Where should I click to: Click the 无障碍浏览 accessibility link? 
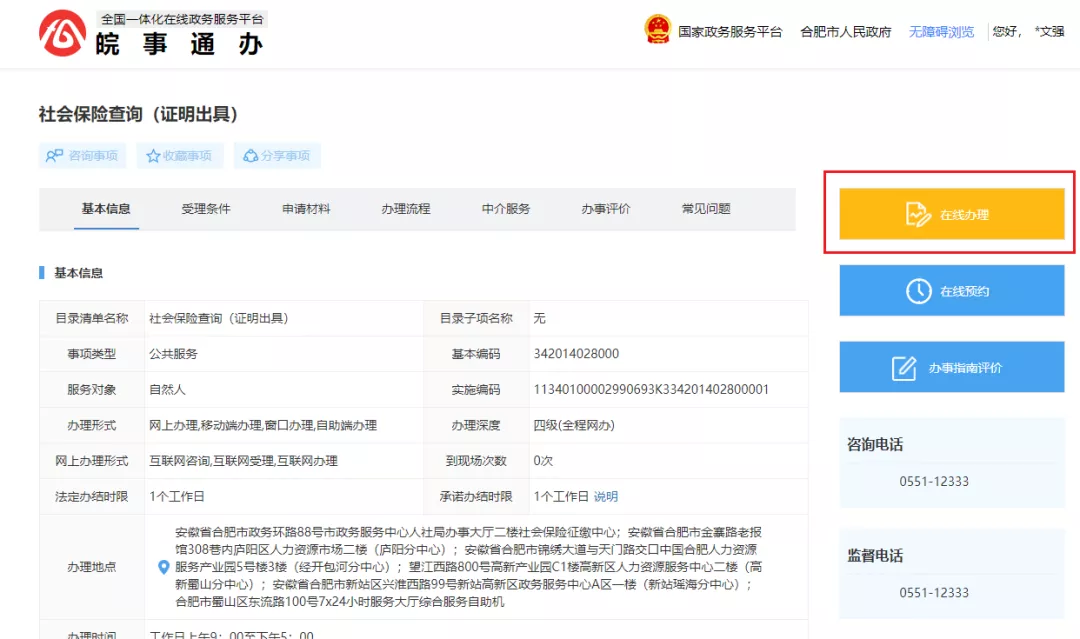[x=941, y=31]
